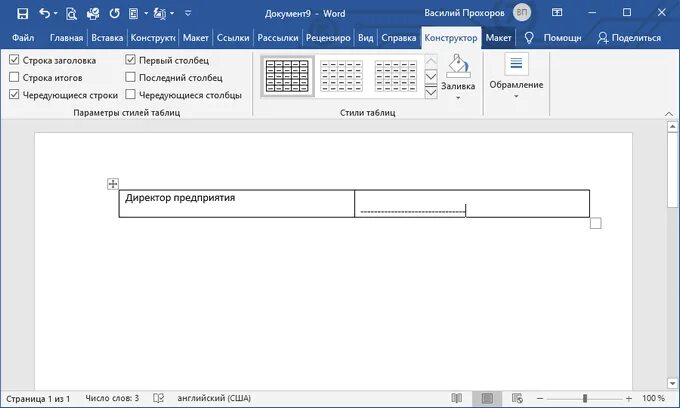This screenshot has width=680, height=408.
Task: Open the table tools Конструктор tab
Action: [451, 38]
